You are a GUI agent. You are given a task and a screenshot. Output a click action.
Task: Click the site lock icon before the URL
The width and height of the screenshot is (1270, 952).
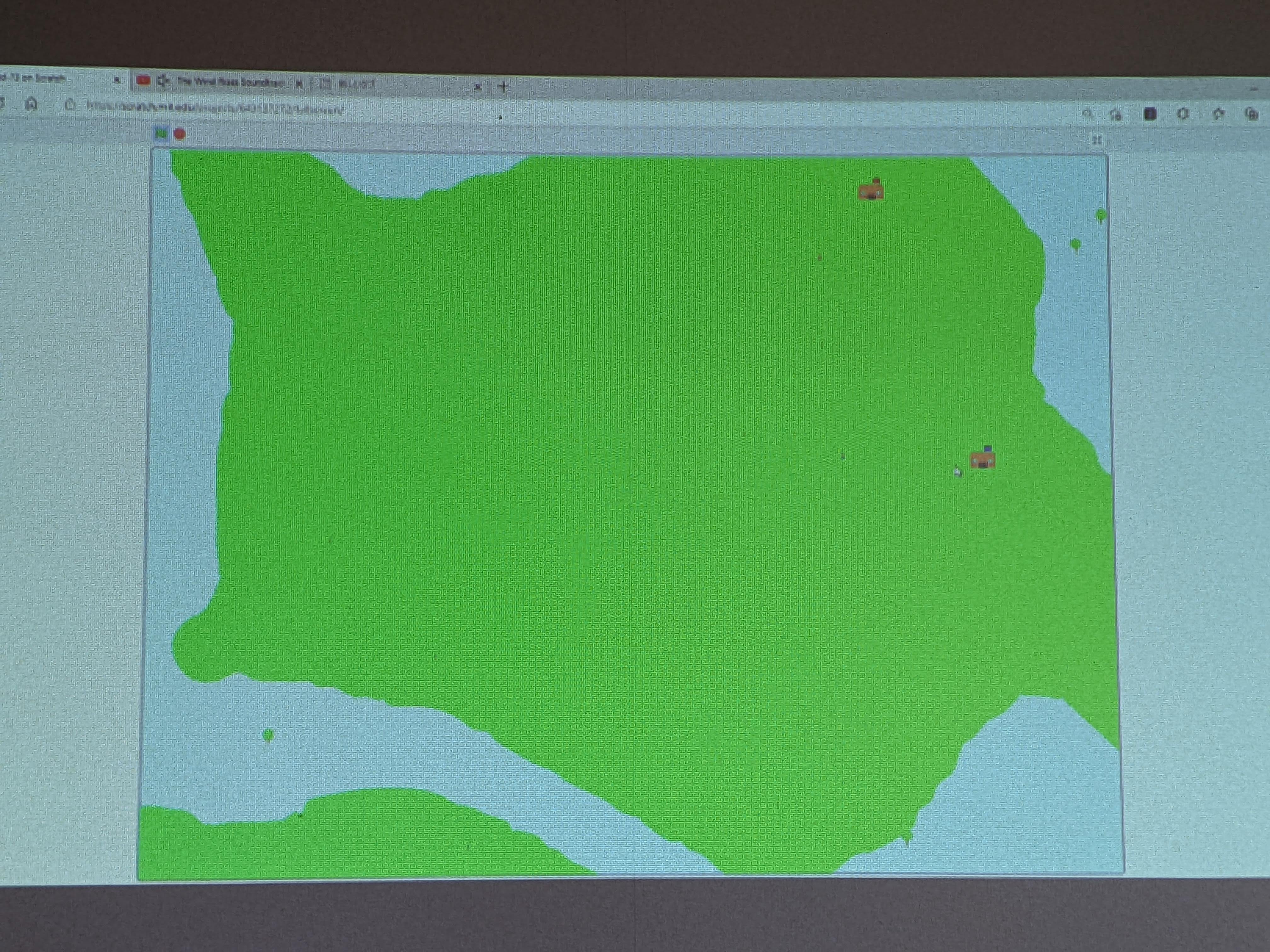tap(70, 105)
